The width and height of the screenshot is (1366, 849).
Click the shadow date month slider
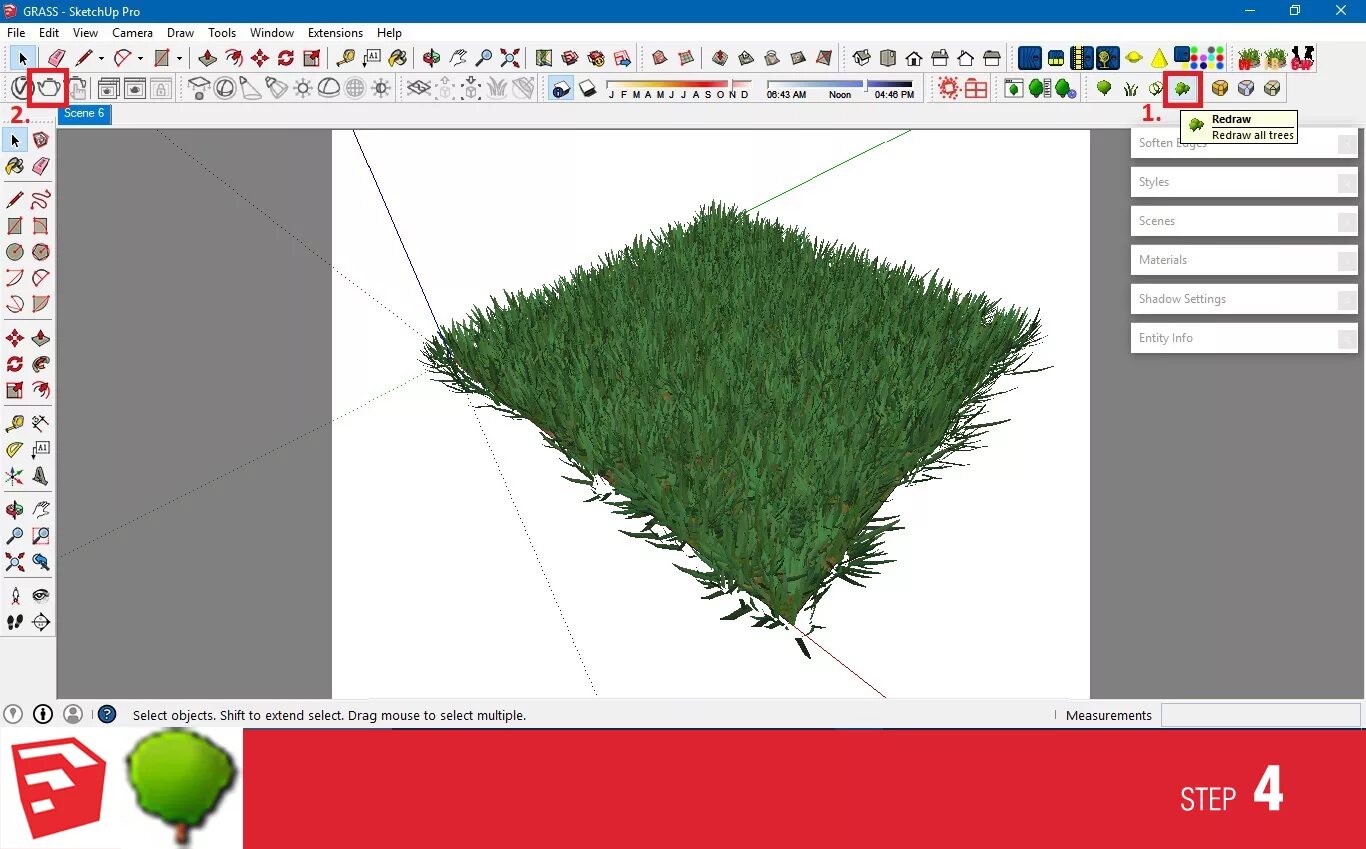678,88
